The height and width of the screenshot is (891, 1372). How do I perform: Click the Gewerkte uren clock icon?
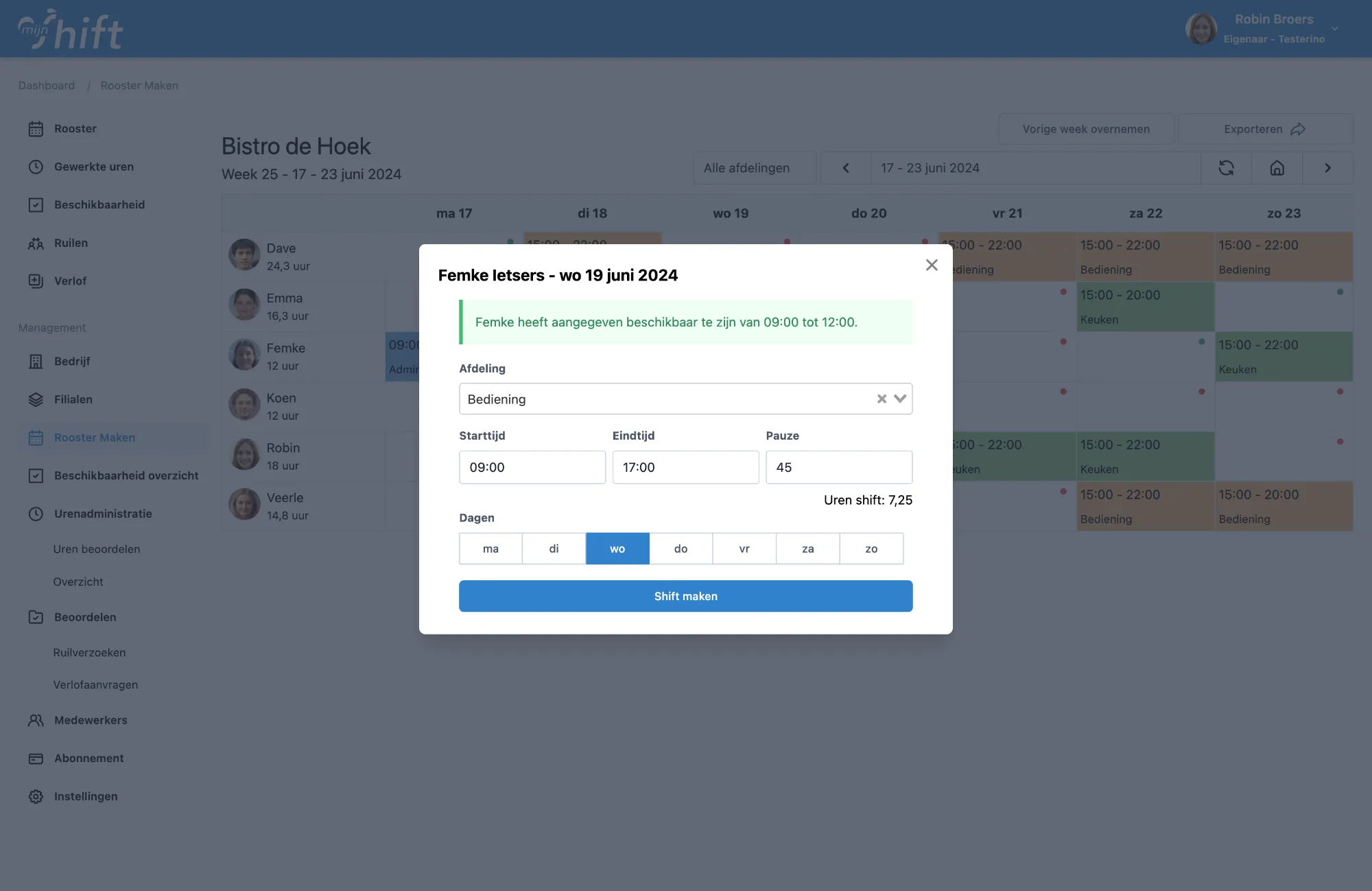coord(36,167)
